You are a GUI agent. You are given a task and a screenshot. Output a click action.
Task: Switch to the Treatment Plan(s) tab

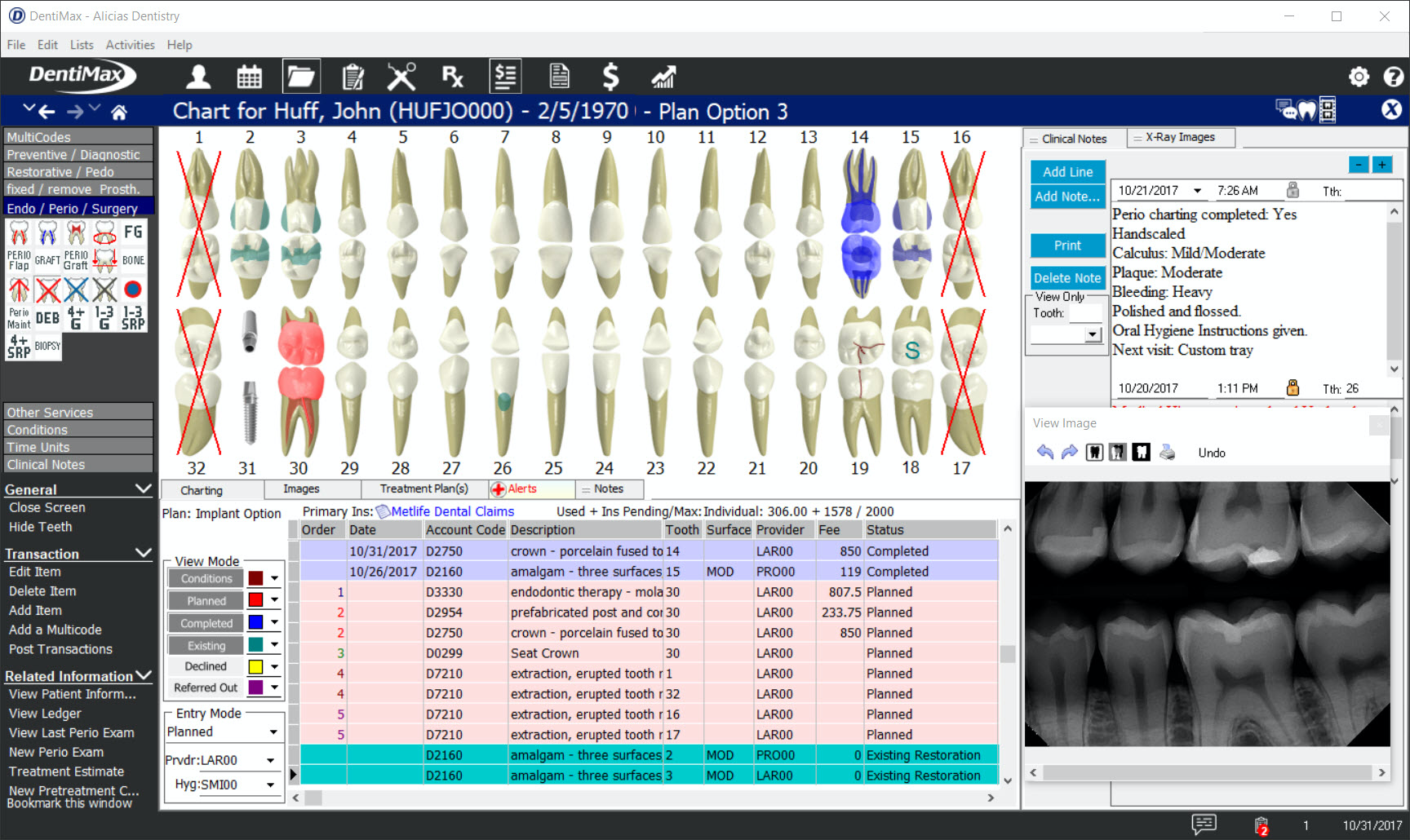coord(423,489)
